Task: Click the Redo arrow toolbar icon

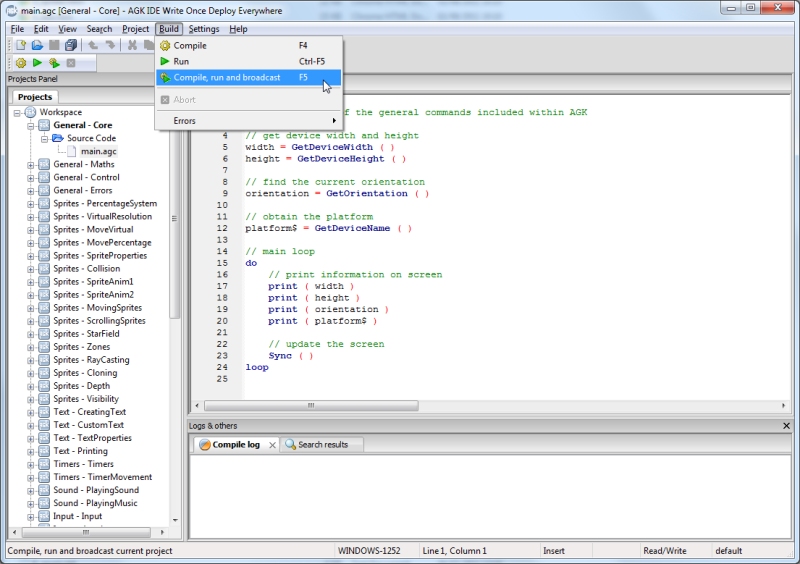Action: tap(110, 45)
